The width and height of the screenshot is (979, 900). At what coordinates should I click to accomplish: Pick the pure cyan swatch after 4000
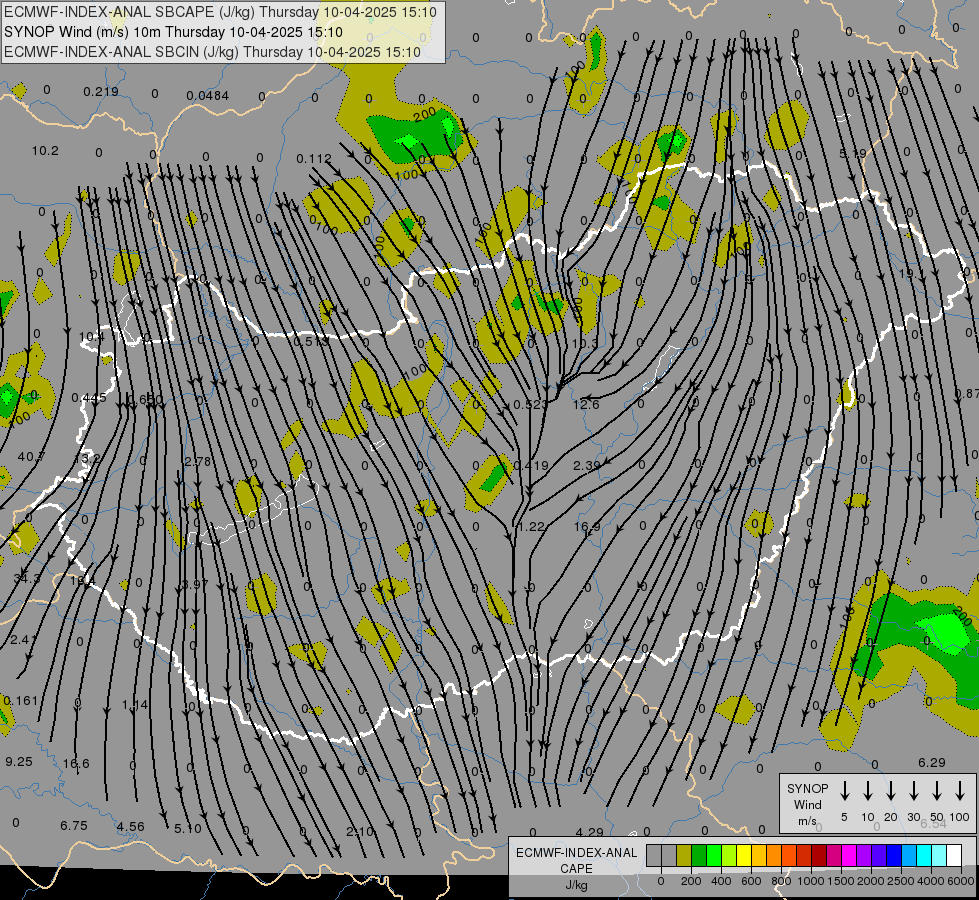click(923, 856)
